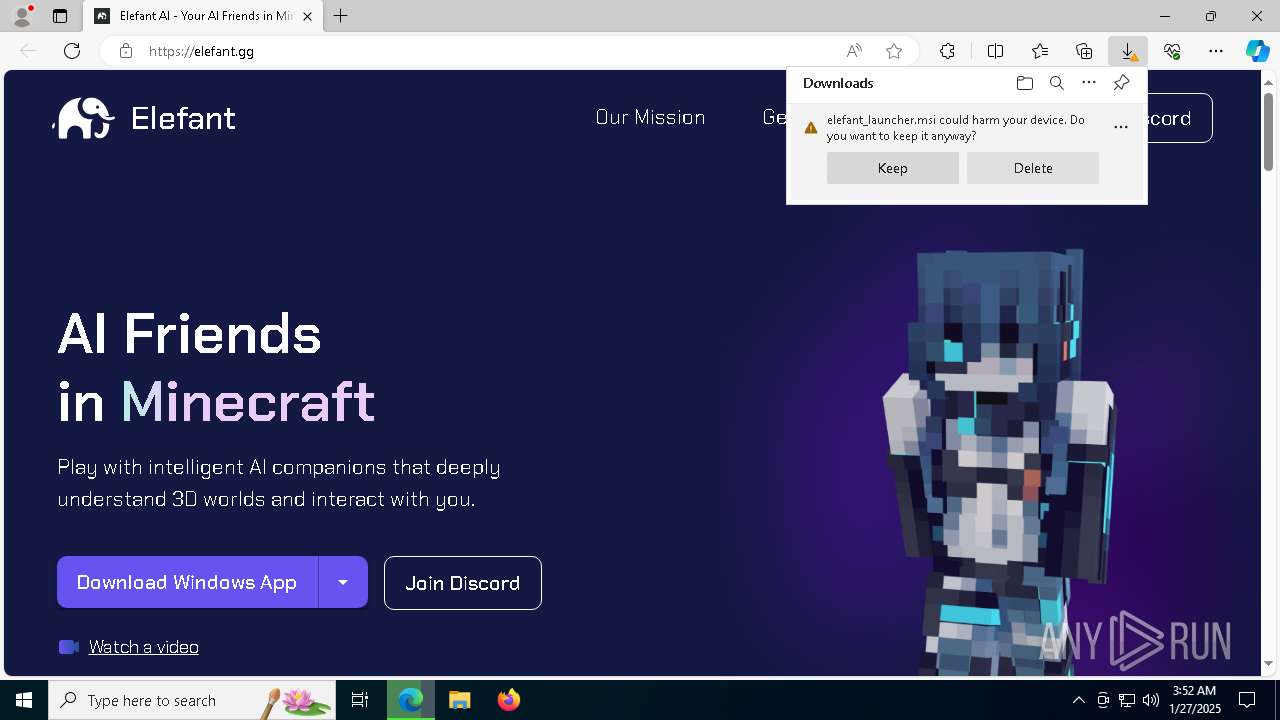Toggle the Downloads toolbar button
1280x720 pixels.
point(1128,51)
